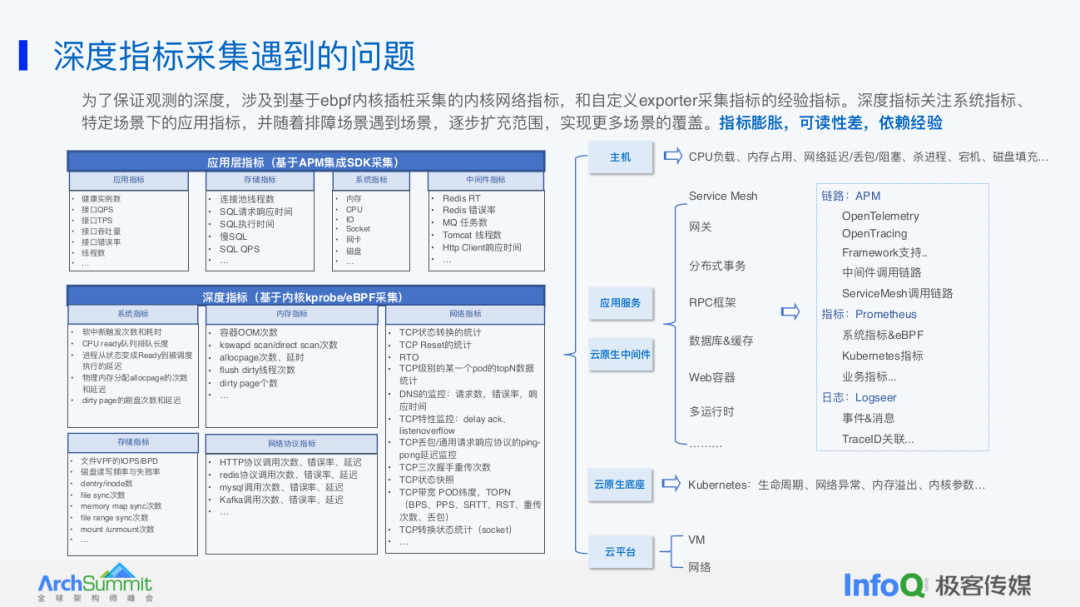Click the 事件&消息 entry

[868, 418]
